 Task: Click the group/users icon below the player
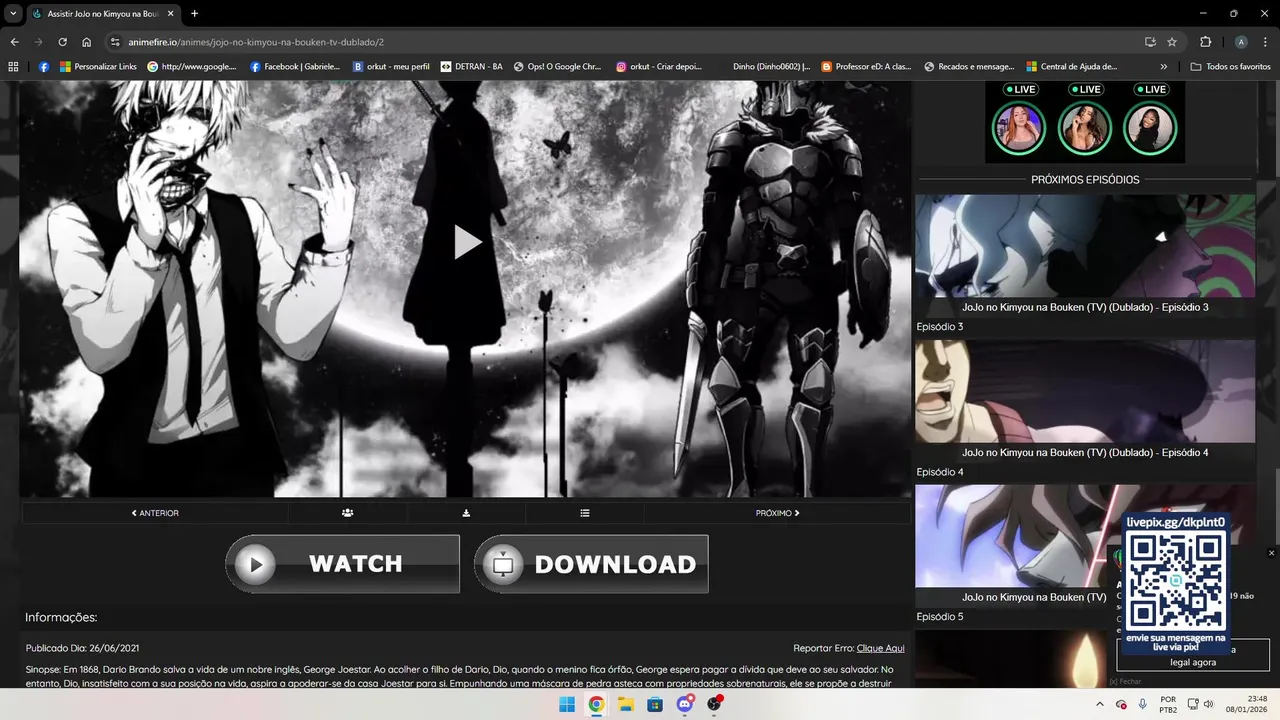click(347, 513)
